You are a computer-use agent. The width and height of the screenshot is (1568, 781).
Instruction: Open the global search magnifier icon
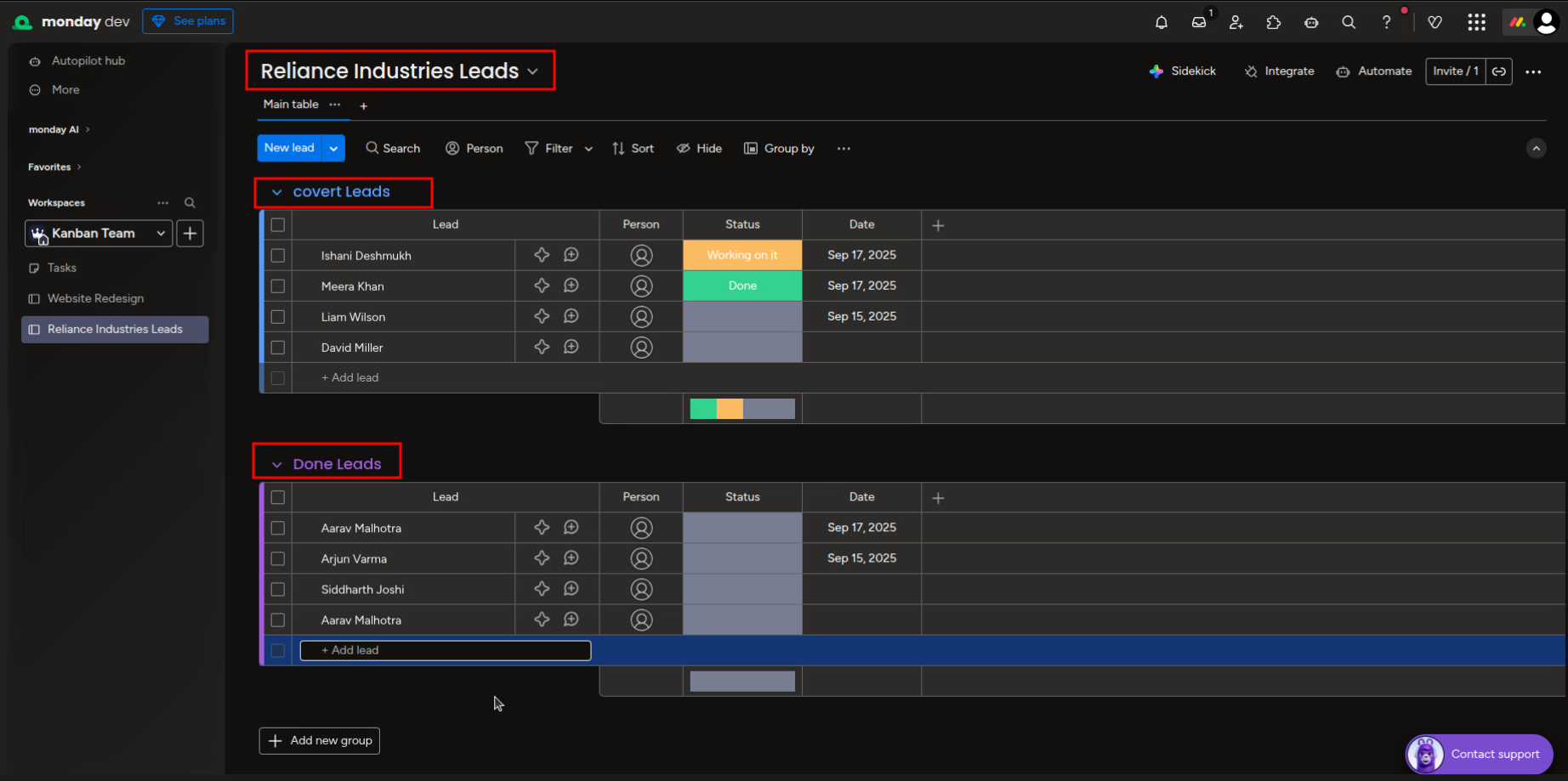(1349, 22)
